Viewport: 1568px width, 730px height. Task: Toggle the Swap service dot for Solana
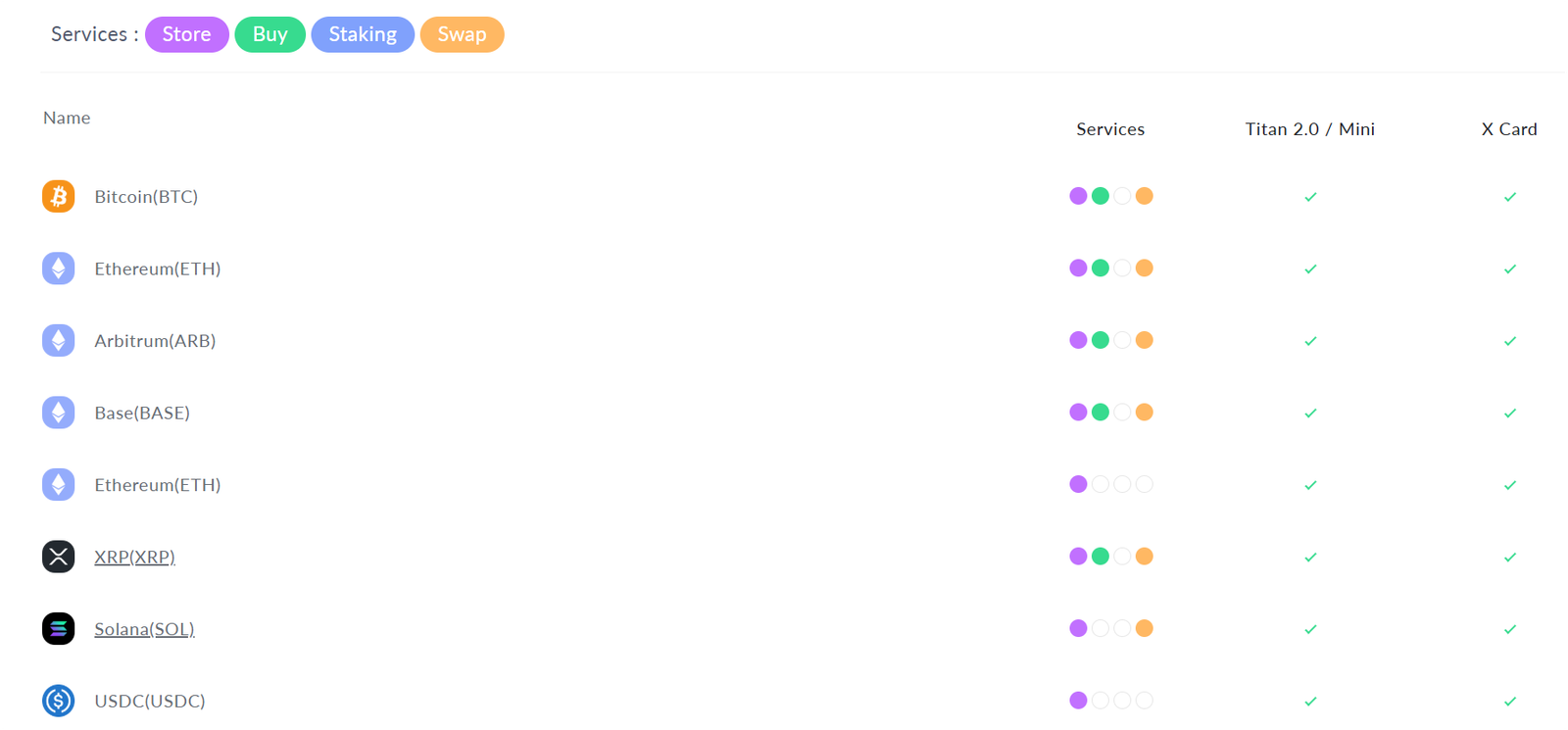click(x=1144, y=628)
